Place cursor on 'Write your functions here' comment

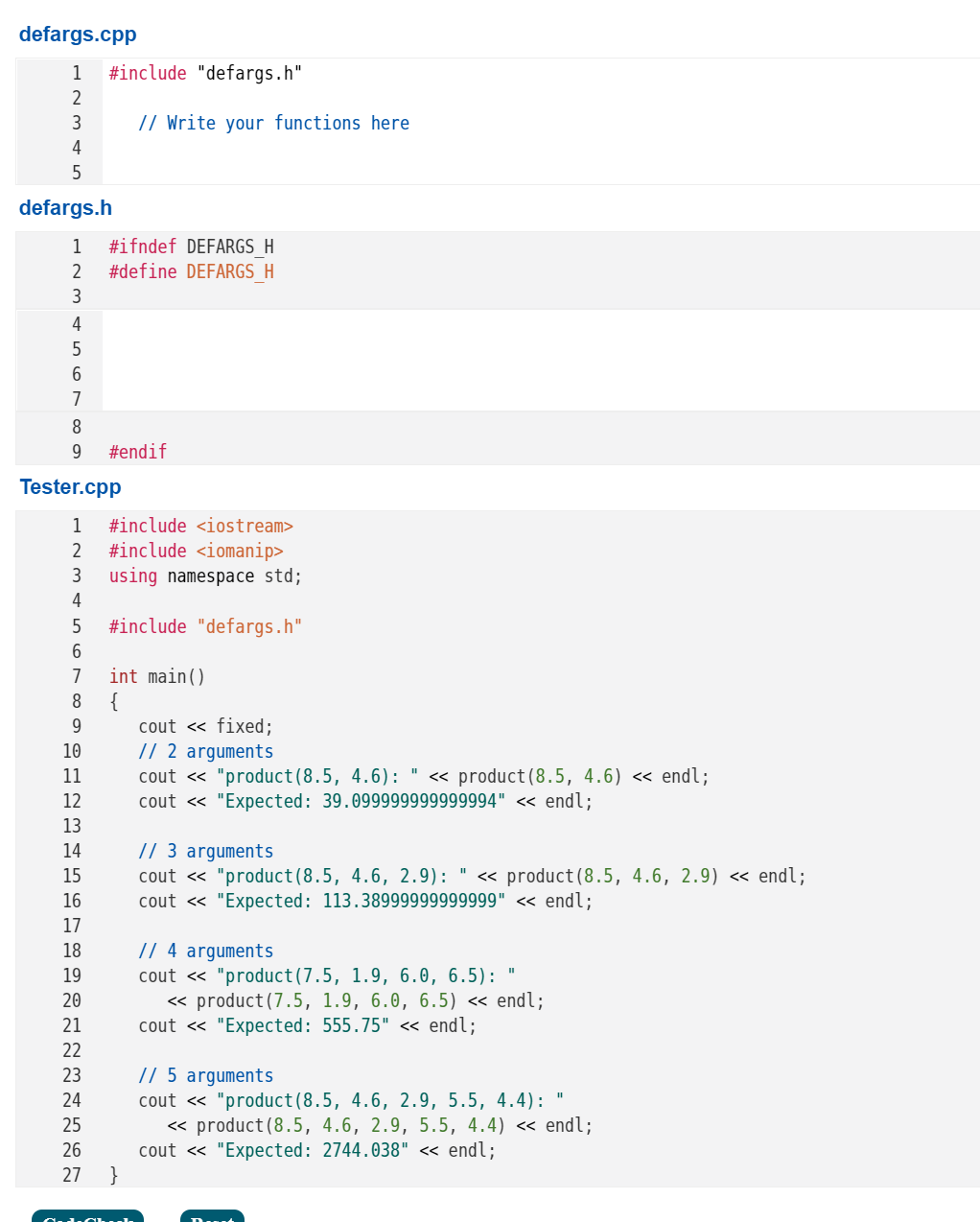(273, 123)
